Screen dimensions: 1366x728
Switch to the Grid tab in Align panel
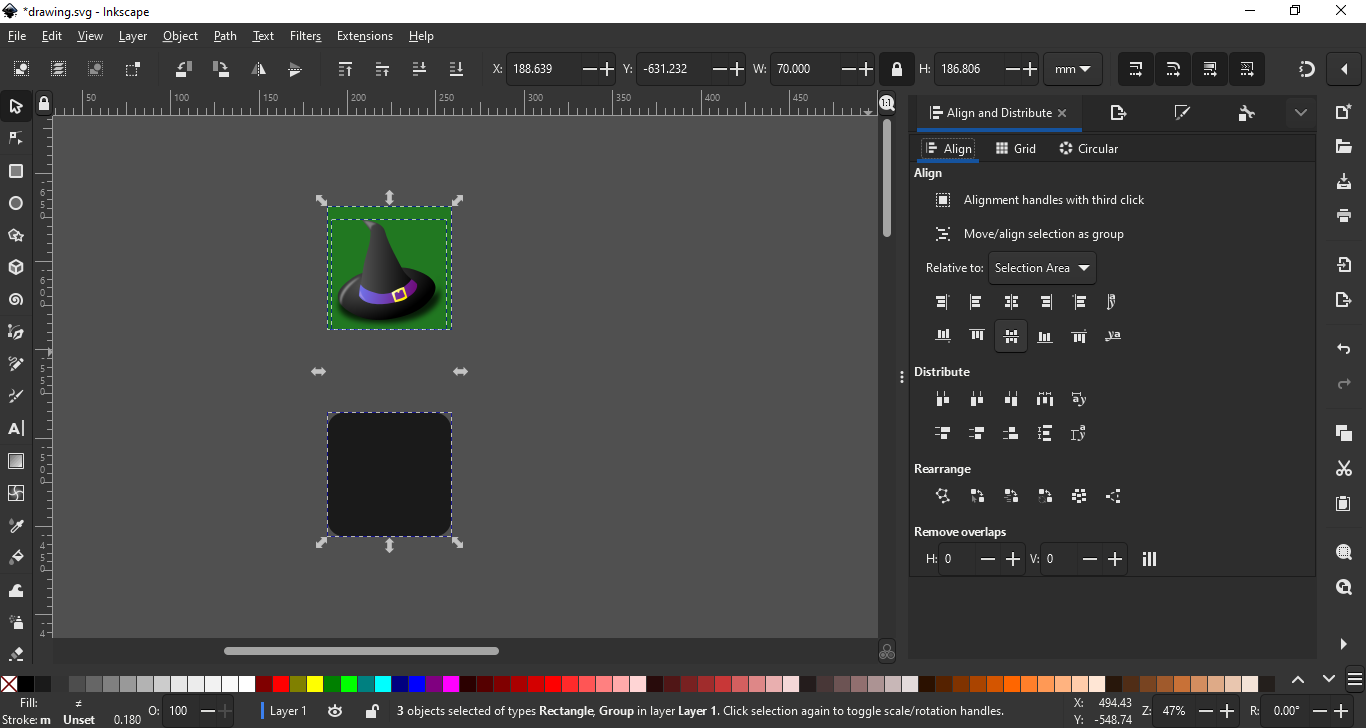coord(1016,148)
